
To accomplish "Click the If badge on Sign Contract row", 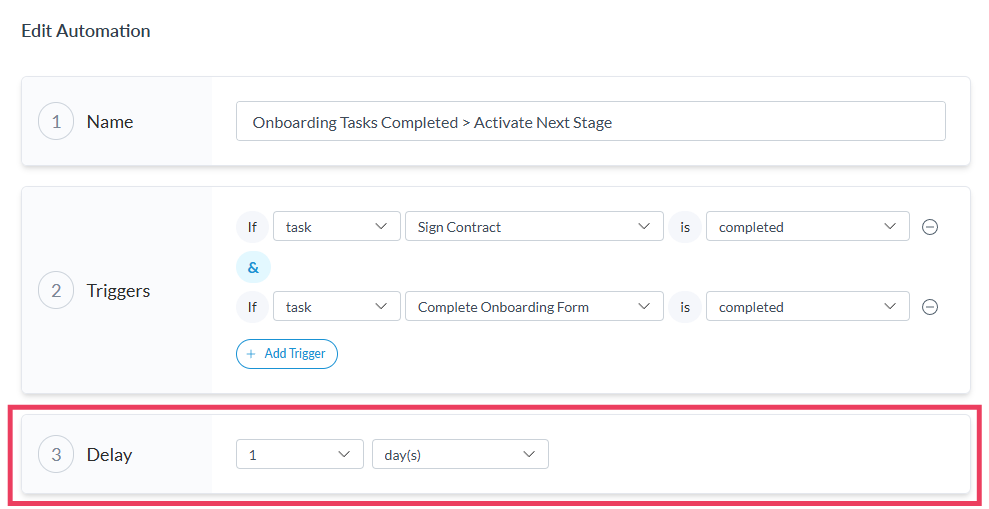I will [x=252, y=227].
